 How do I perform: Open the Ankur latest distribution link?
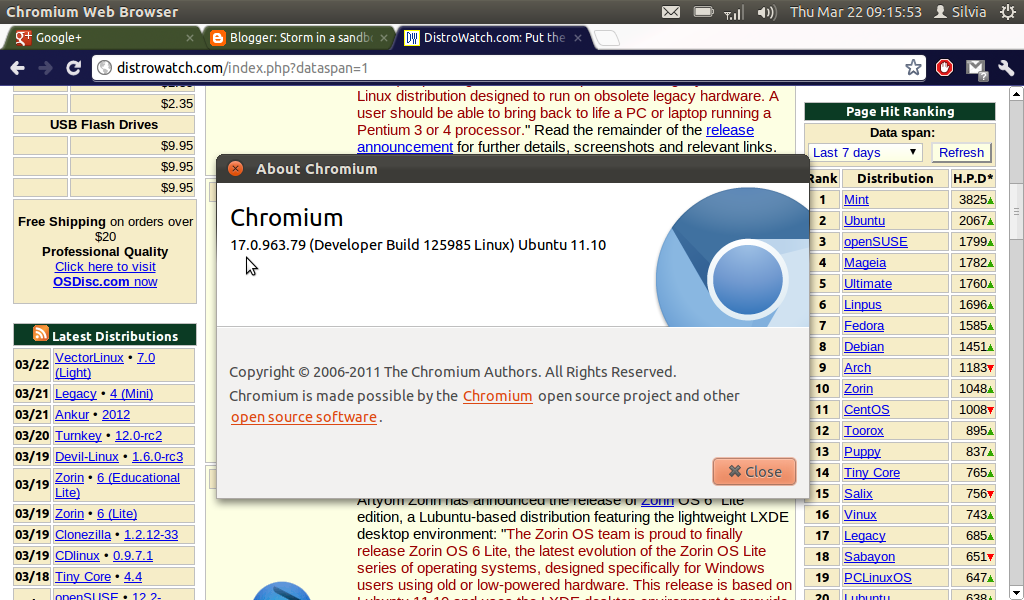coord(72,415)
